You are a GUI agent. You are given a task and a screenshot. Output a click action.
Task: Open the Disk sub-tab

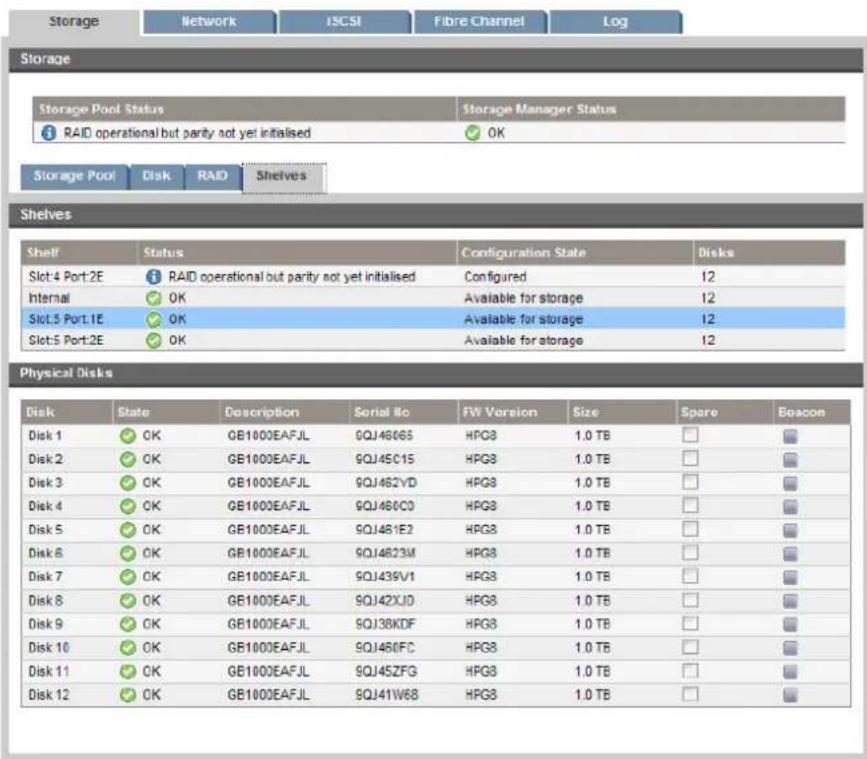tap(156, 176)
